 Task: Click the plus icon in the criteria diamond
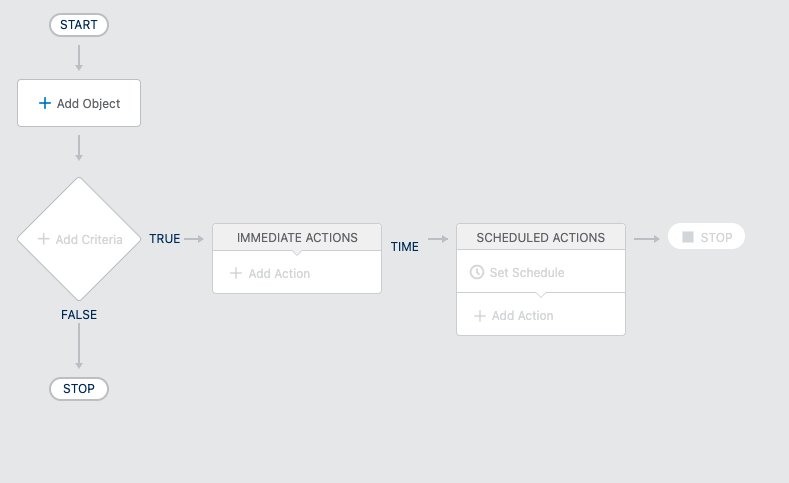click(44, 239)
